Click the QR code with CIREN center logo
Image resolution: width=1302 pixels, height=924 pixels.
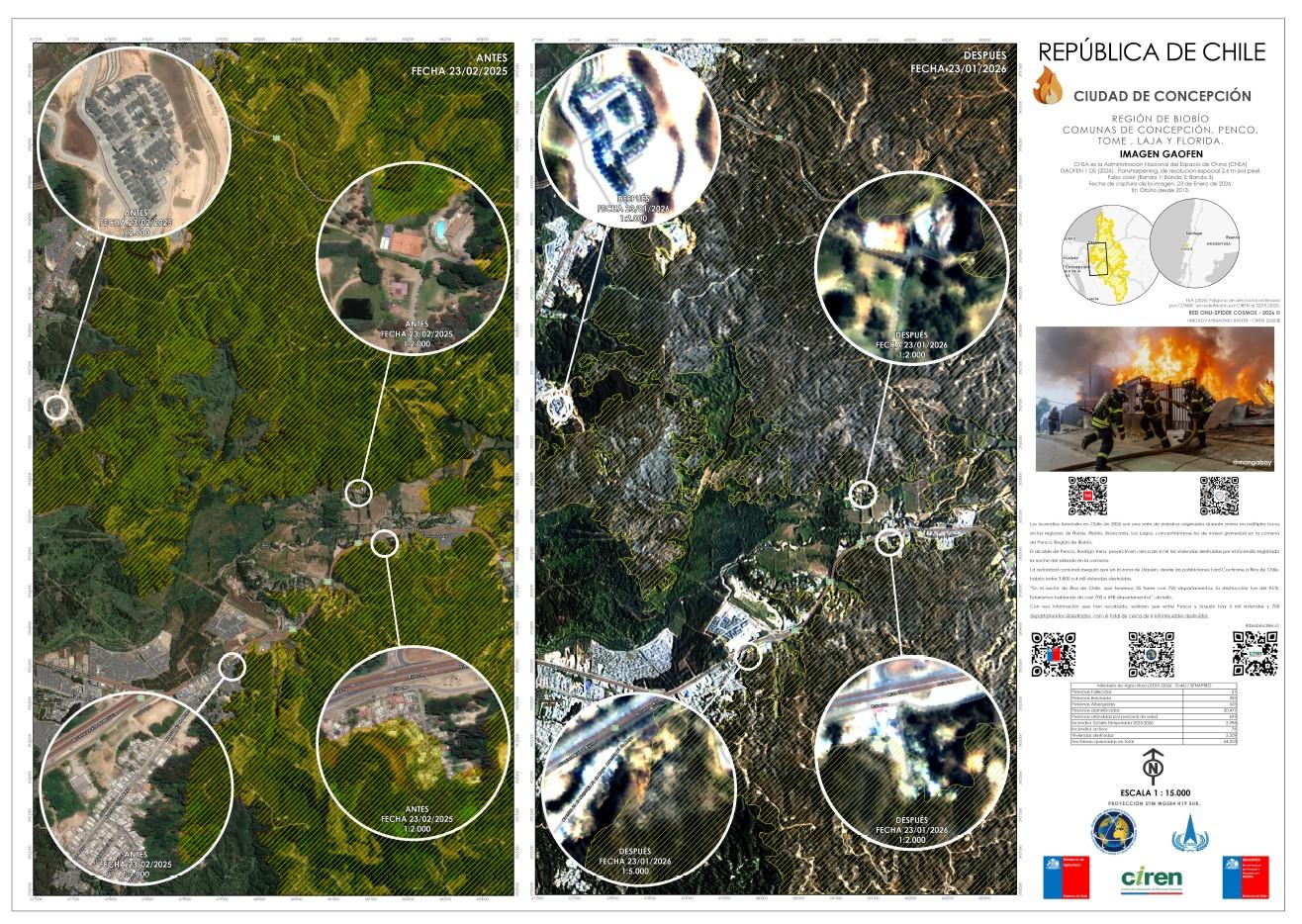point(1253,654)
